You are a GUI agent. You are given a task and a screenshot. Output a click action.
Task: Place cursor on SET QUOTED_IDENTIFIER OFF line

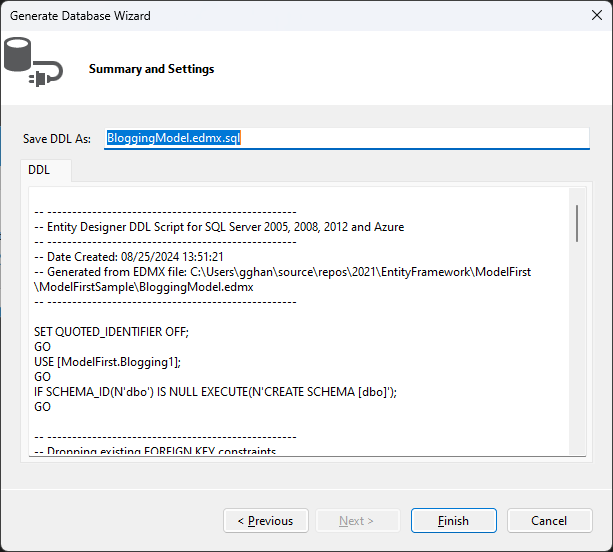[x=111, y=332]
